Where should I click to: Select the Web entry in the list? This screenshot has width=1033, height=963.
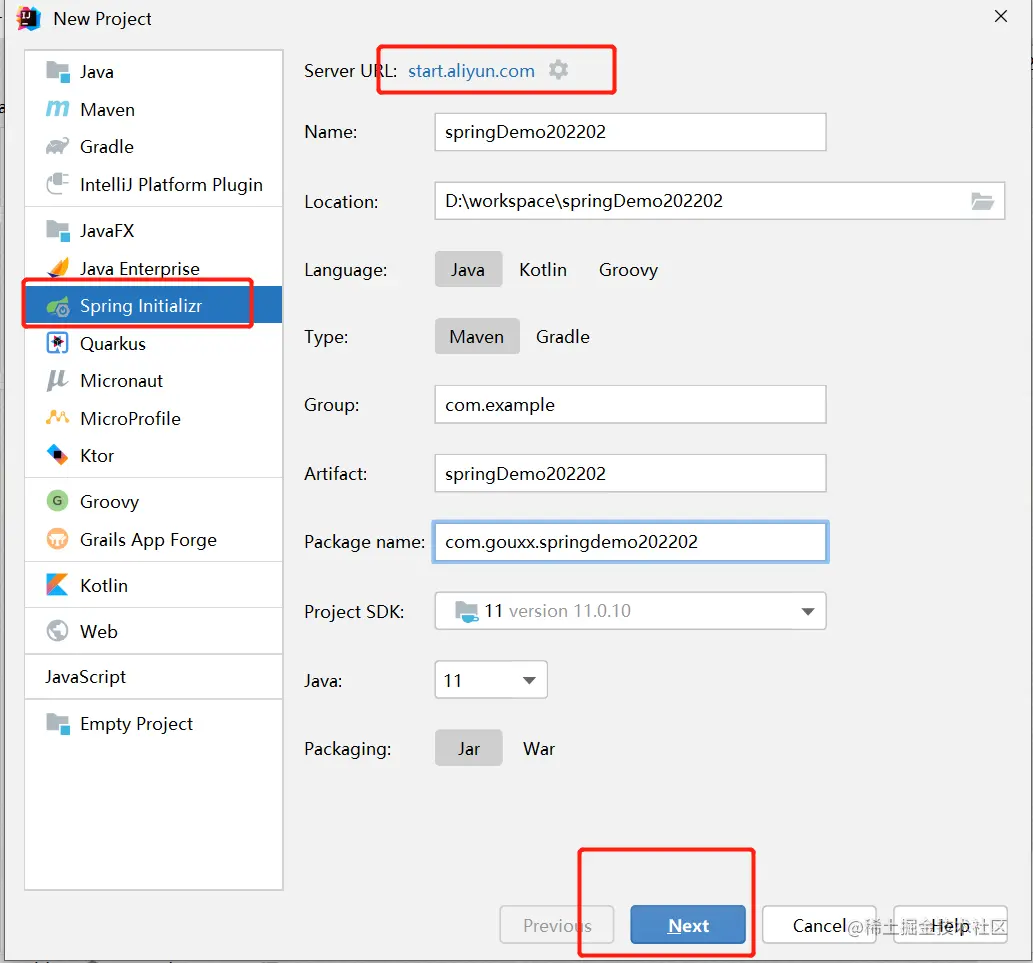click(154, 631)
